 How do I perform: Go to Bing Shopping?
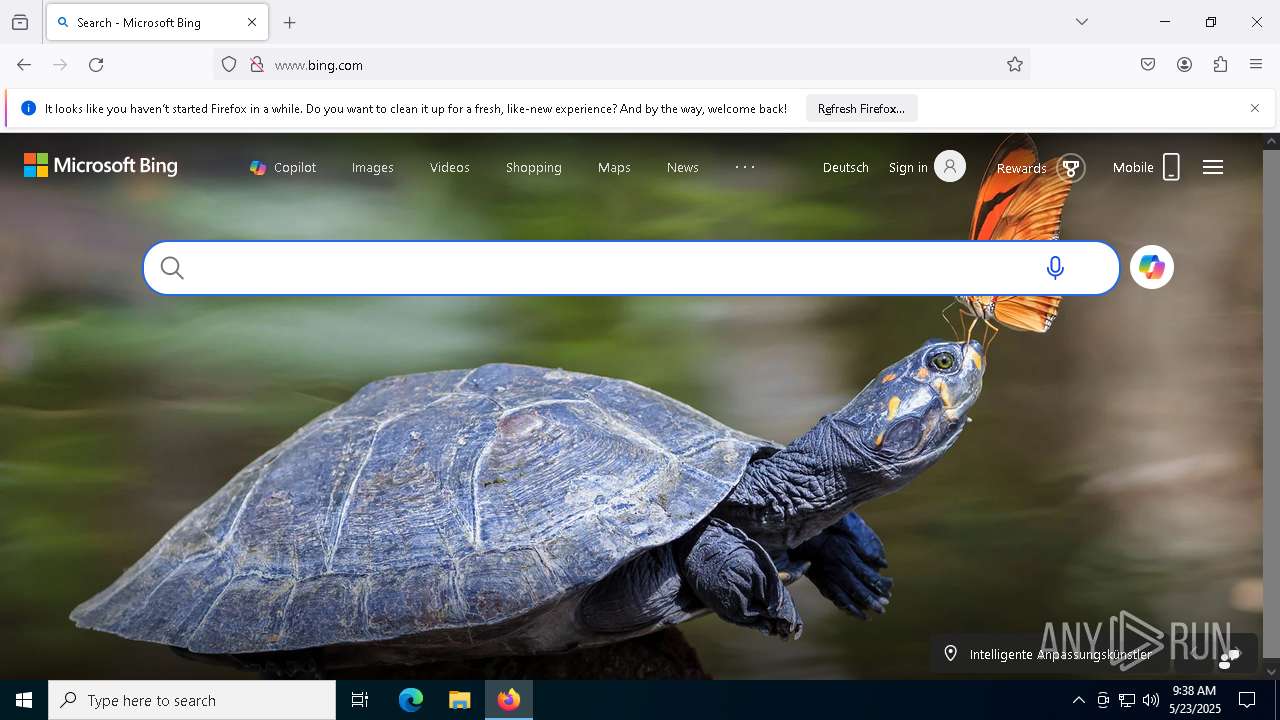tap(534, 167)
